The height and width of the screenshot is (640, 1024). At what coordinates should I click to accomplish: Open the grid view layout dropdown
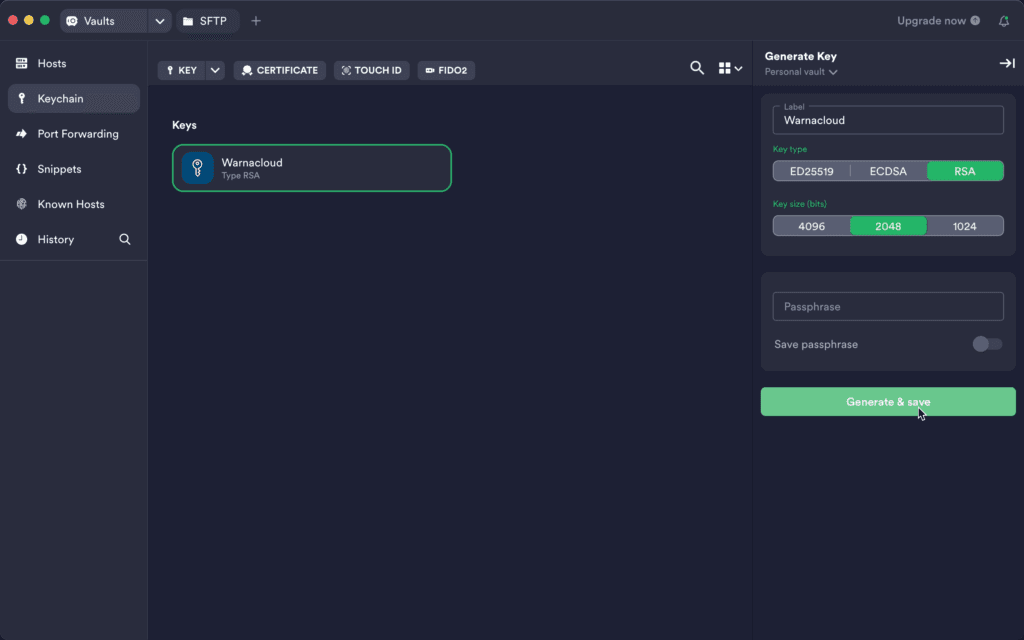730,68
